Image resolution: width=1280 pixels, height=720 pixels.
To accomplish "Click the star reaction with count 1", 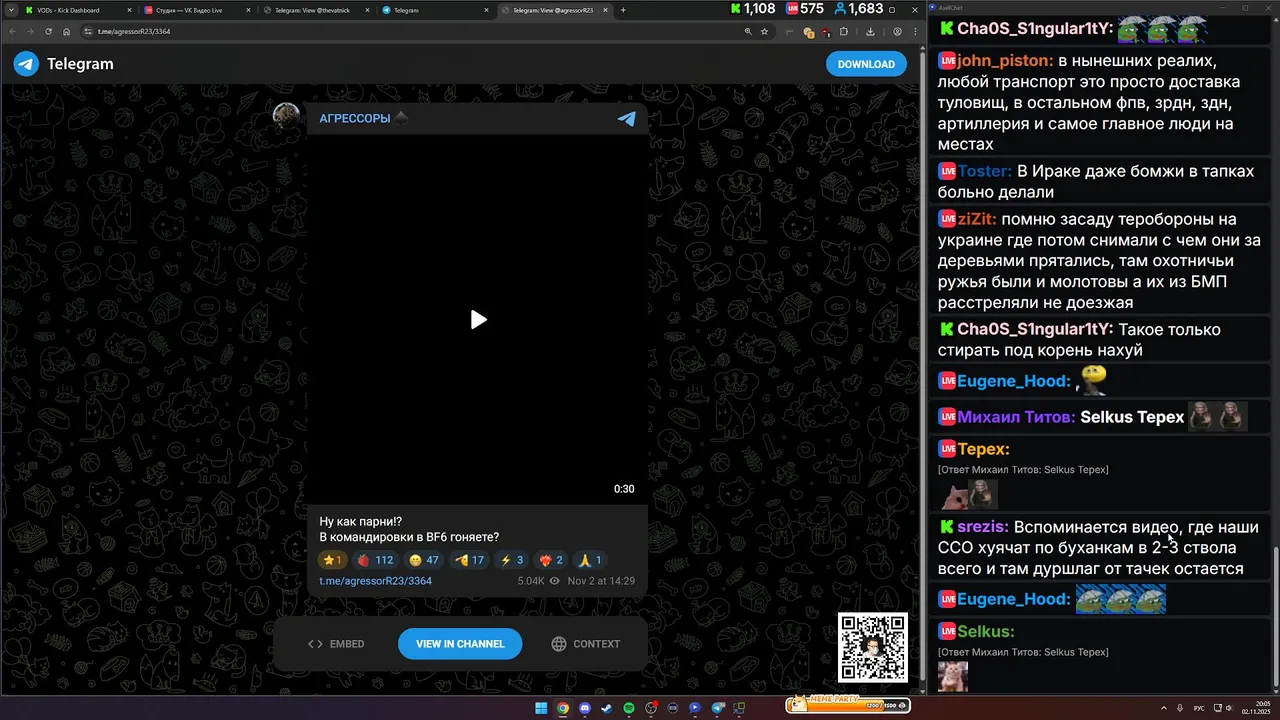I will 331,560.
